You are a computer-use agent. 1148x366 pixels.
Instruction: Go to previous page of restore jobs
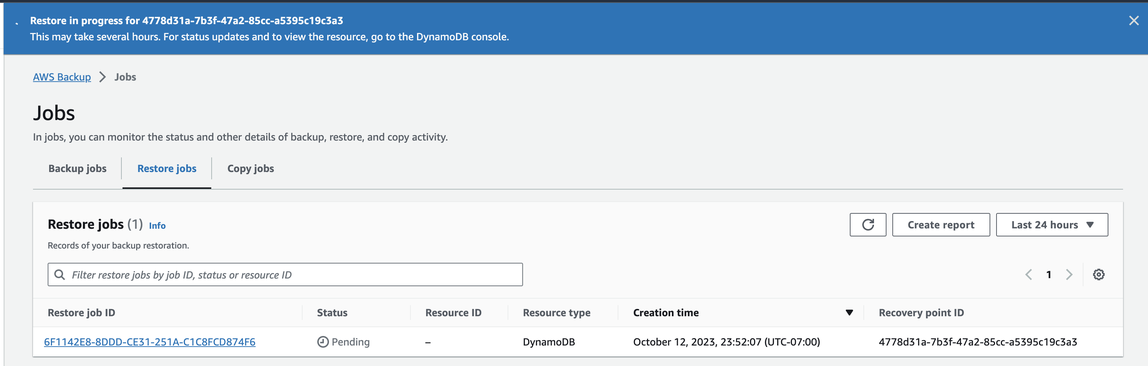coord(1029,274)
